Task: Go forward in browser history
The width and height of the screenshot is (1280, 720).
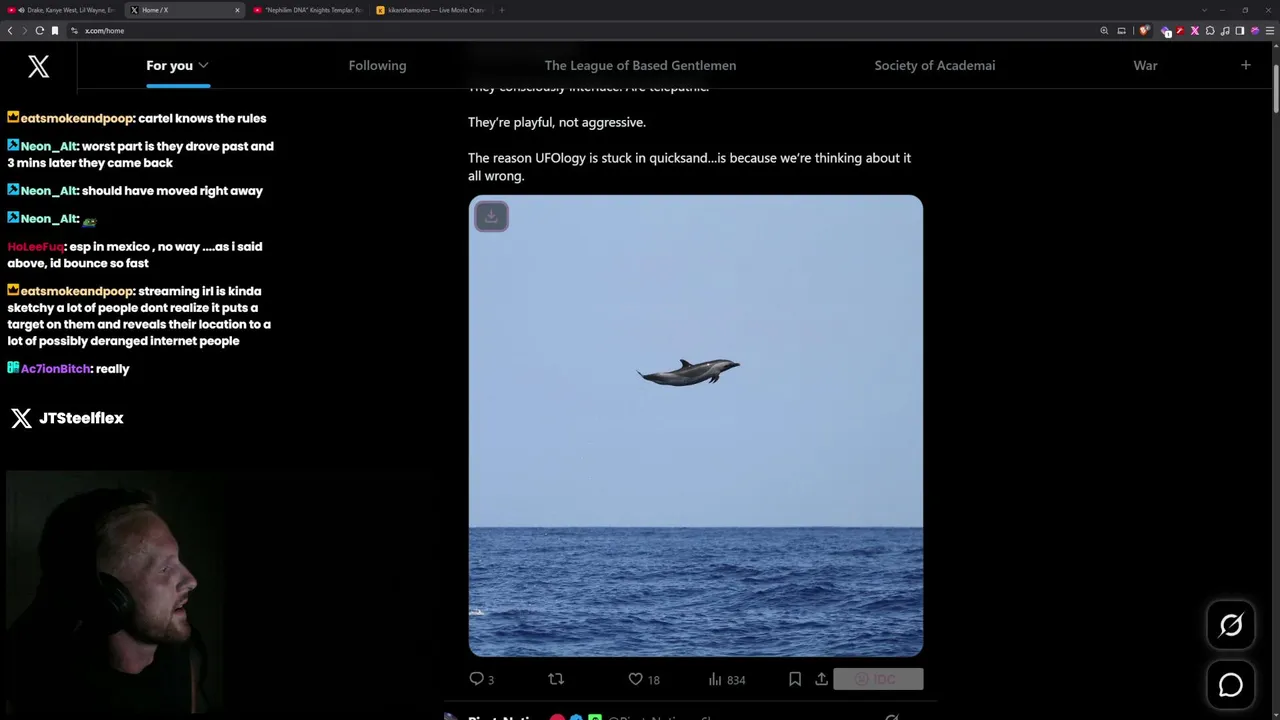Action: [x=25, y=31]
